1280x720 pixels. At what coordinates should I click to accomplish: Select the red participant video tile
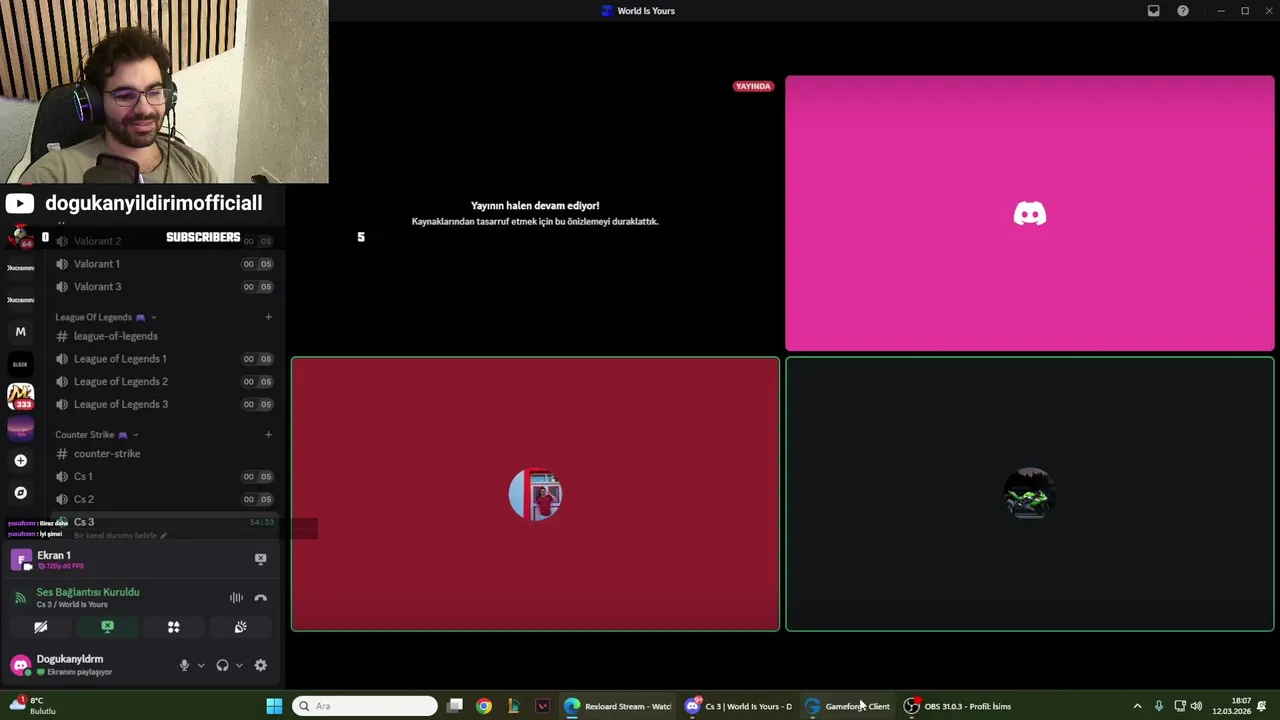pos(535,494)
